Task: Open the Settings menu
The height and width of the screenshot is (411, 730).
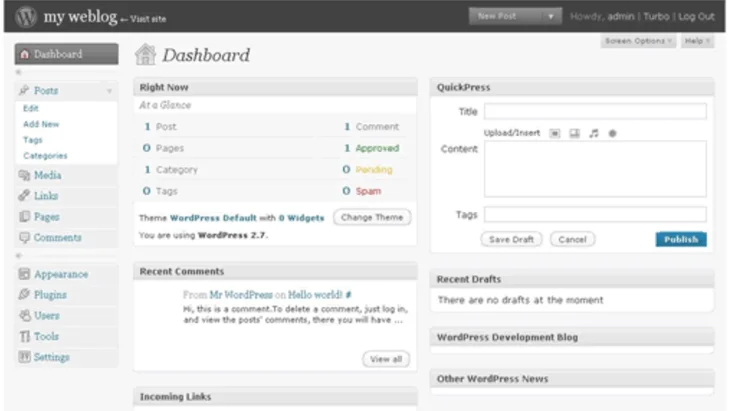Action: point(67,357)
